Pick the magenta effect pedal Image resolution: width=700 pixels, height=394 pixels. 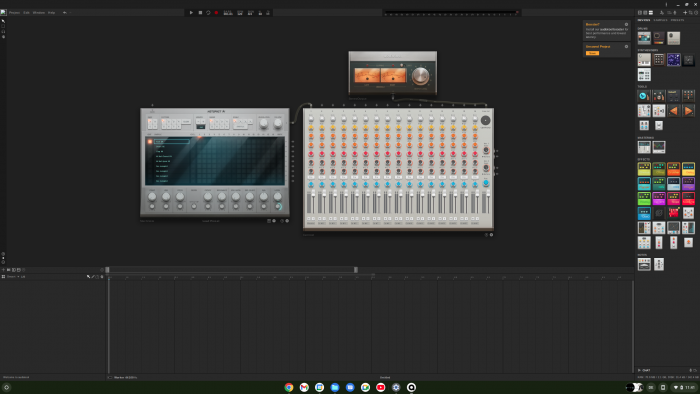point(659,198)
